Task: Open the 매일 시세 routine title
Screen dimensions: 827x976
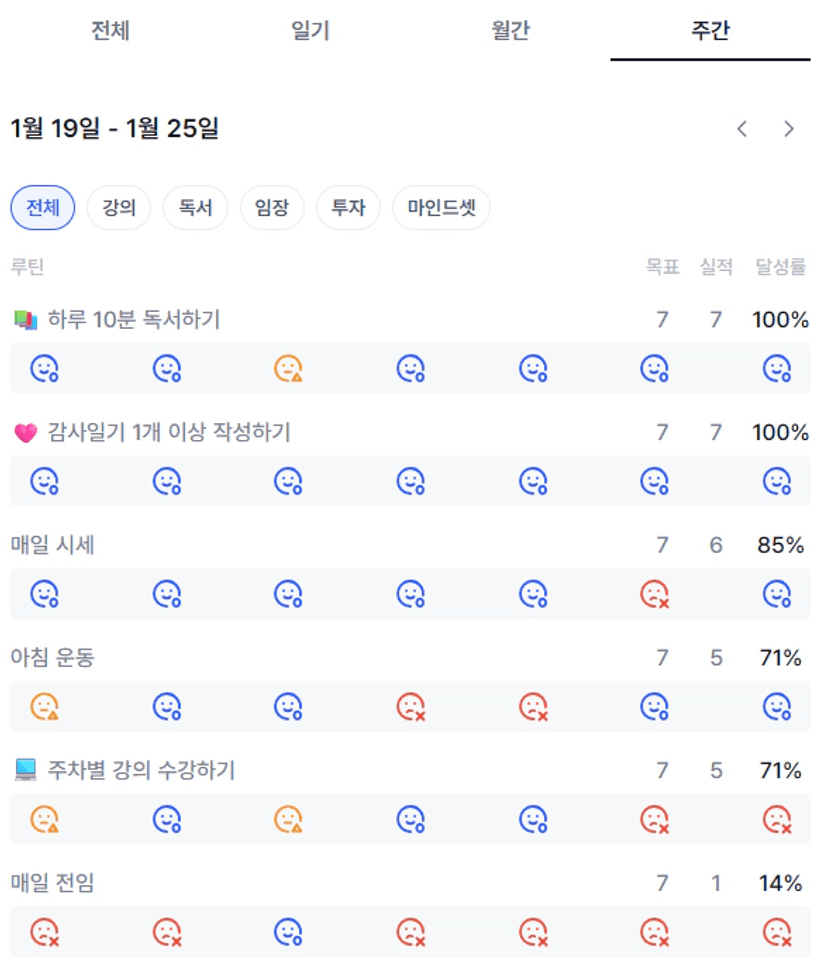Action: (x=53, y=546)
